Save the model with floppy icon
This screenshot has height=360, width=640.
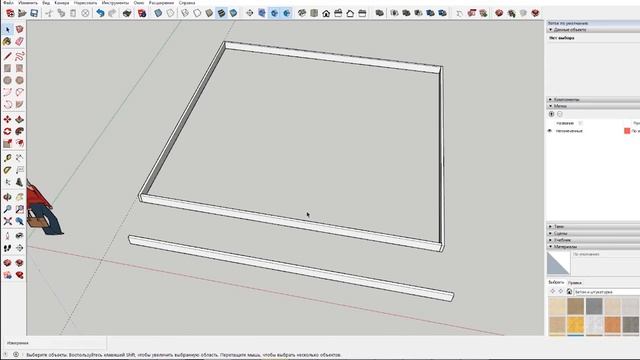34,13
